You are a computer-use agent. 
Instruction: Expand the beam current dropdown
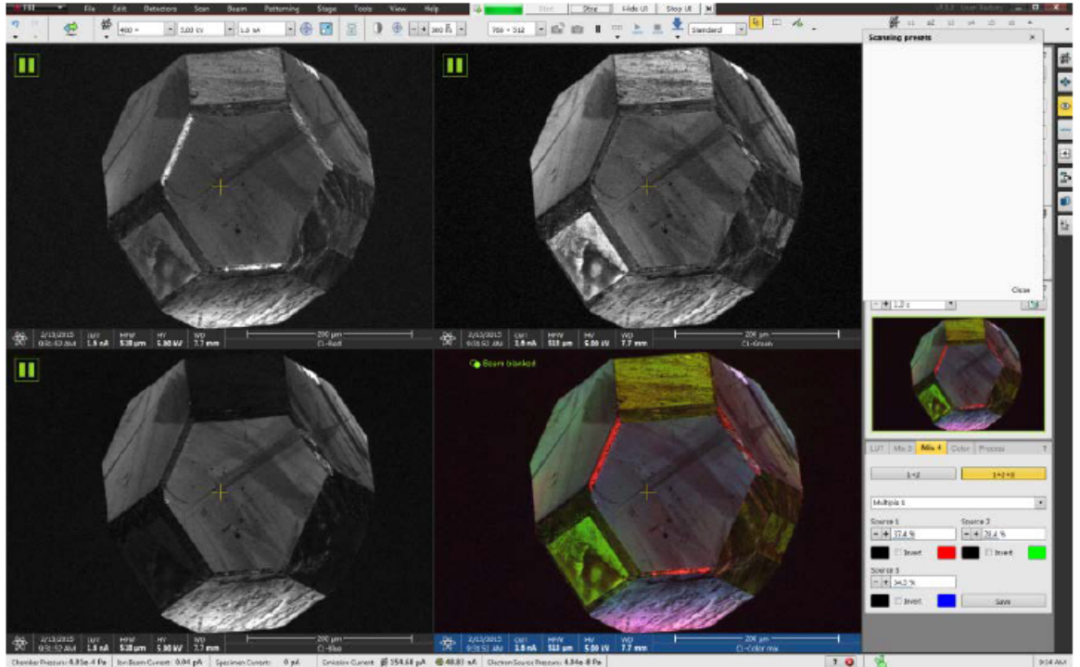[x=290, y=29]
